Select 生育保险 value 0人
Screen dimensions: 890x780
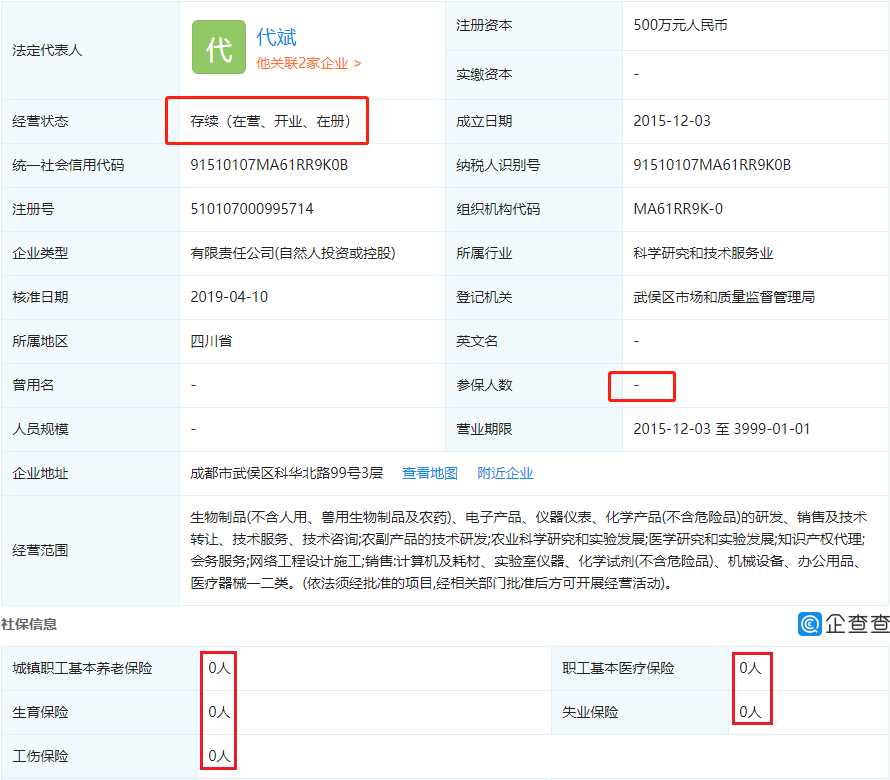click(x=219, y=712)
